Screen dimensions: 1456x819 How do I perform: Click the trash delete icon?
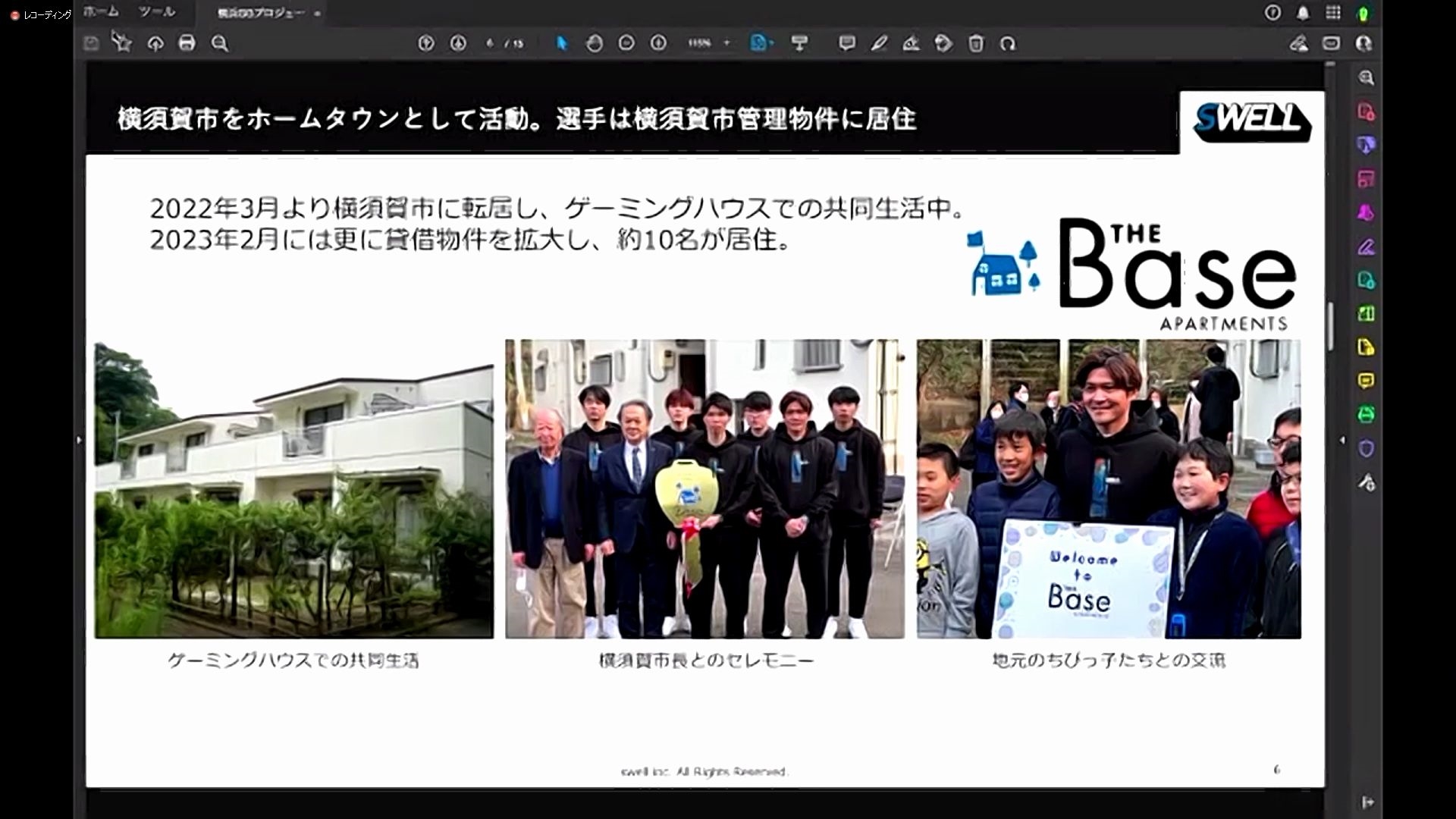point(976,43)
